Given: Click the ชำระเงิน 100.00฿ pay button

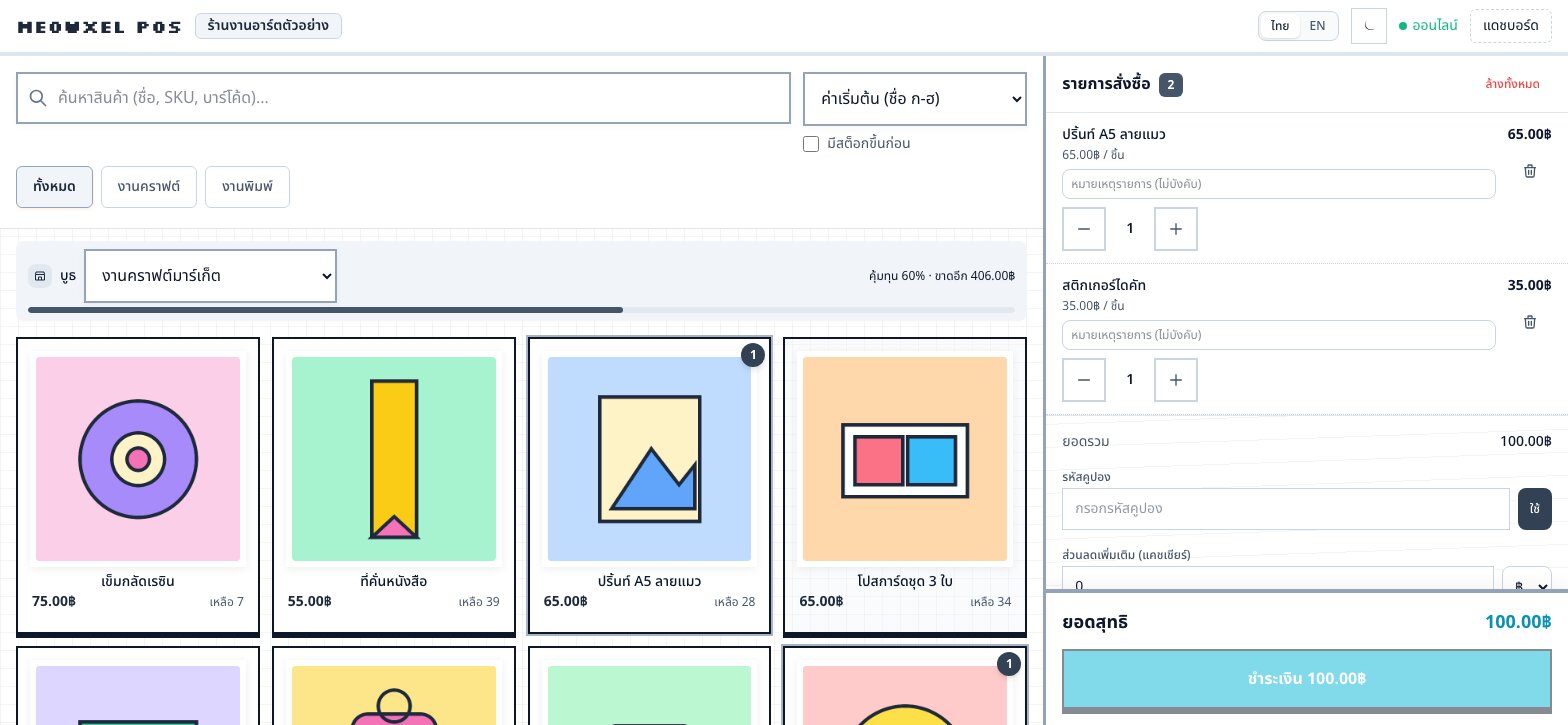Looking at the screenshot, I should [1306, 679].
